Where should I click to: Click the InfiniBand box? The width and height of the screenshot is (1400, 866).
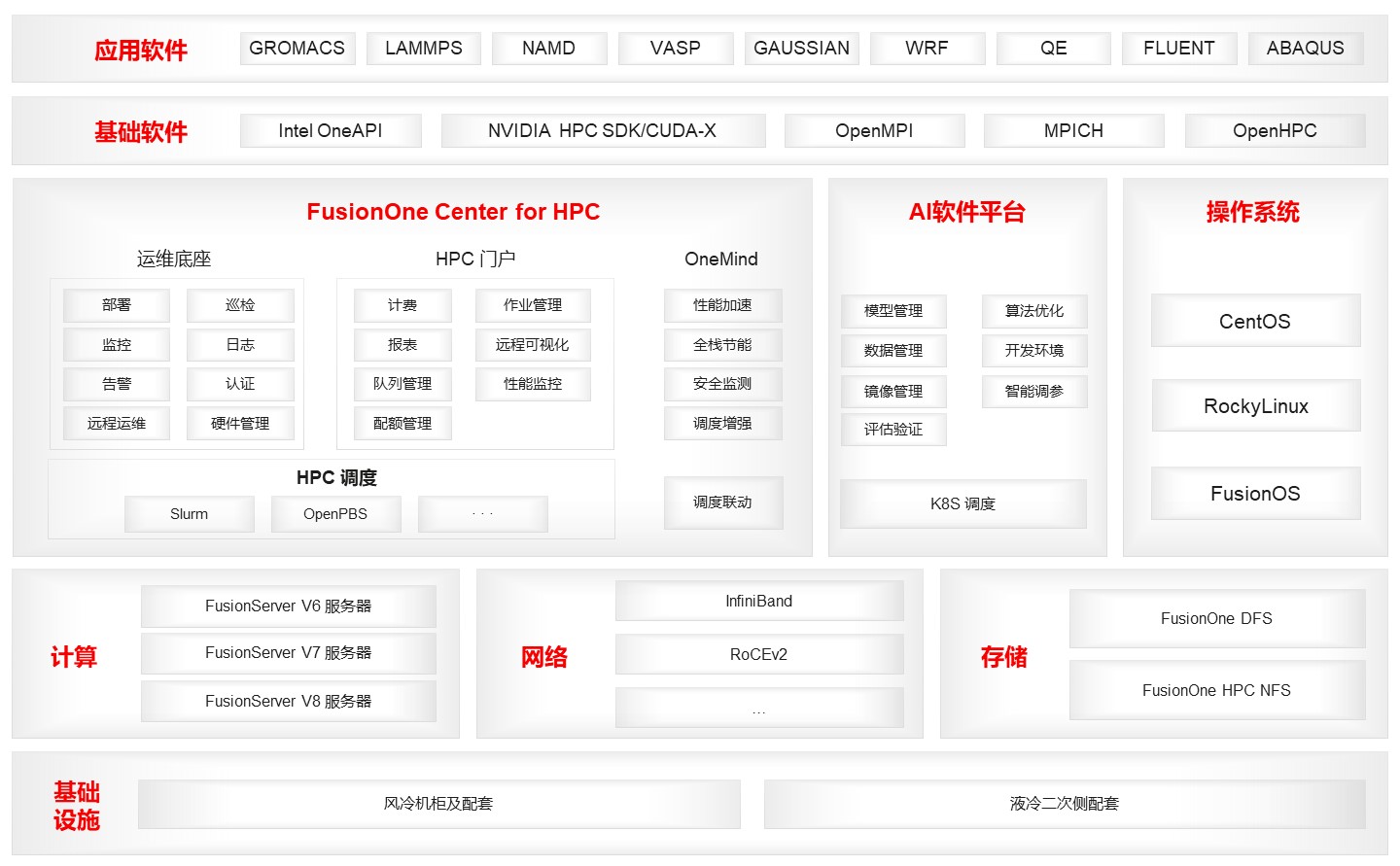pos(759,601)
